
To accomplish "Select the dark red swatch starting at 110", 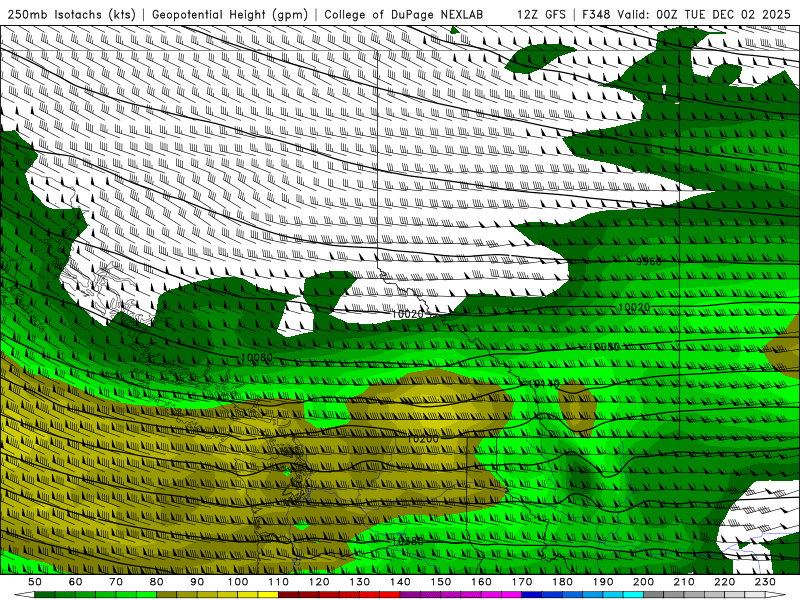I will 289,595.
